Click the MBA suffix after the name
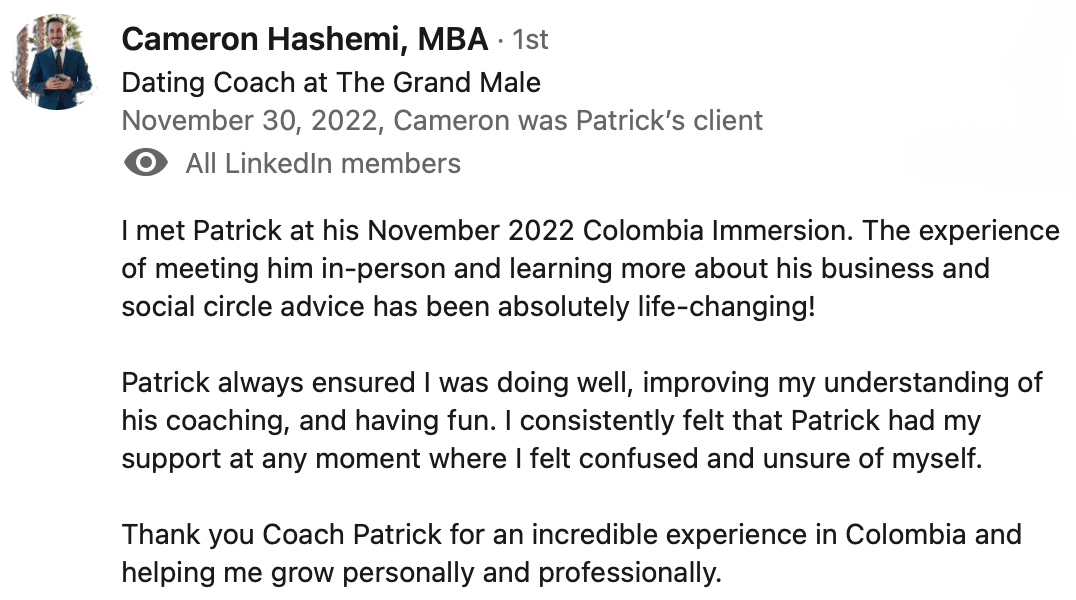 (453, 38)
